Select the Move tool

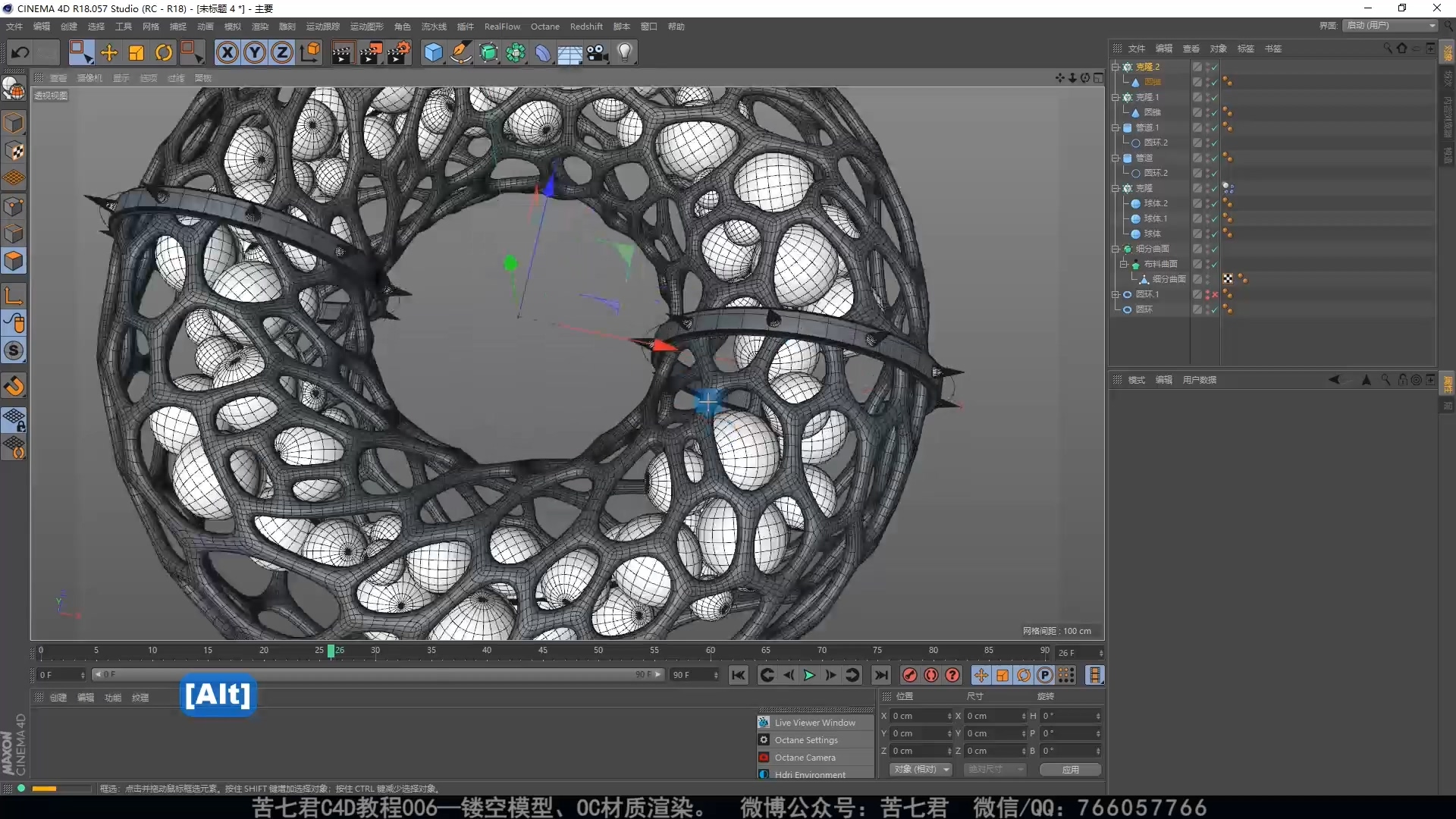[x=109, y=52]
